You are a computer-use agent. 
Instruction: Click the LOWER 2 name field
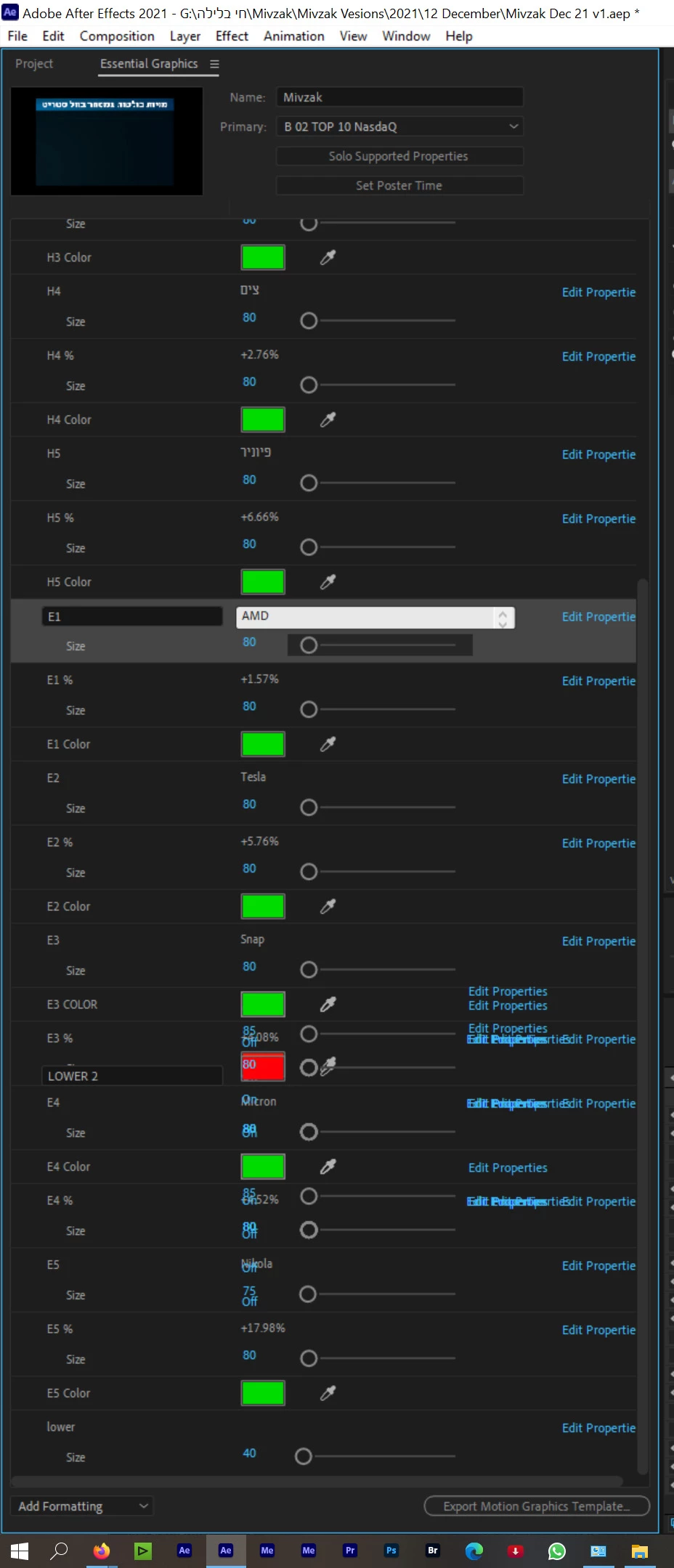[x=132, y=1076]
